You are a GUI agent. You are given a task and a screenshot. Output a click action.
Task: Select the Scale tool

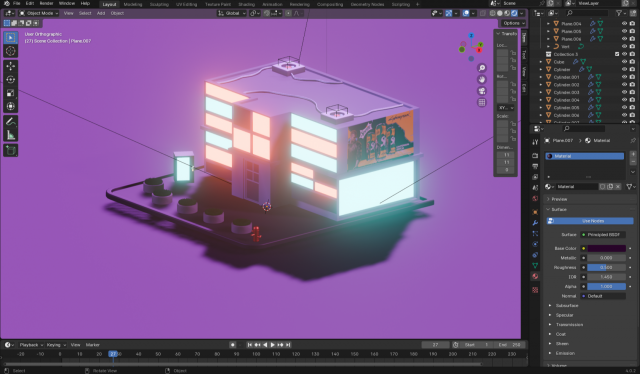11,93
